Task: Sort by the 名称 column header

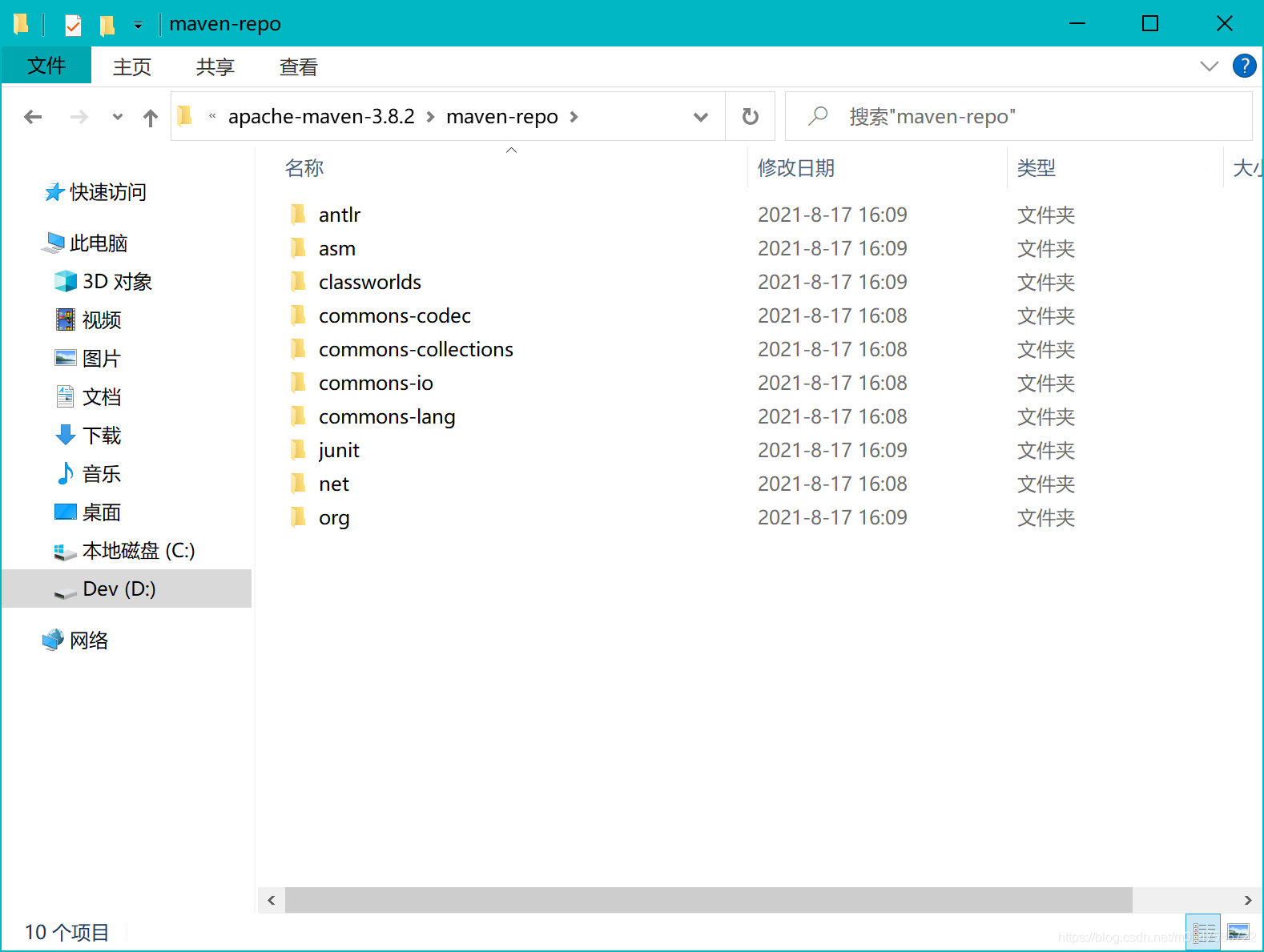Action: coord(304,168)
